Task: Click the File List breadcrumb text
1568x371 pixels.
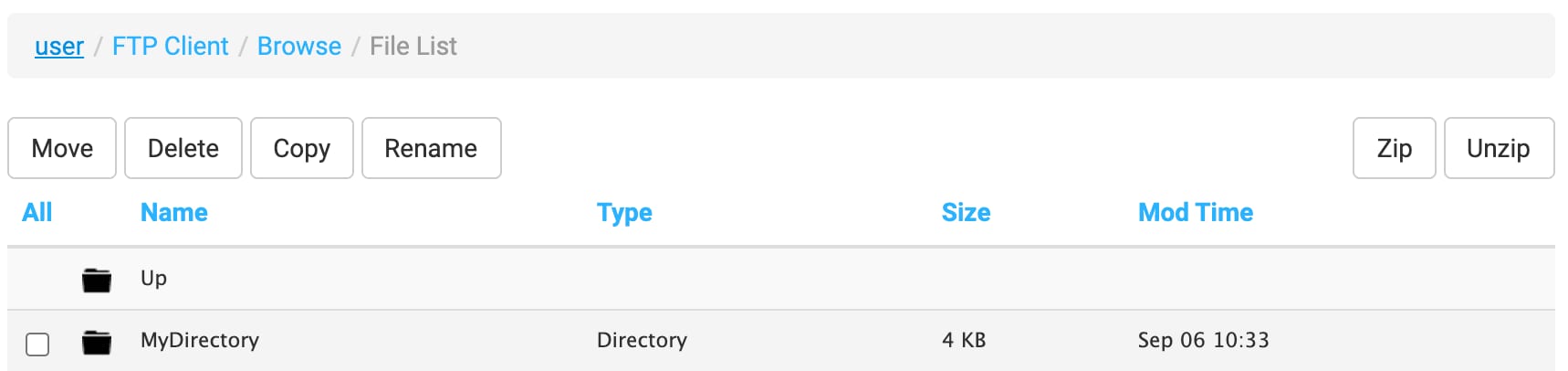Action: (413, 47)
